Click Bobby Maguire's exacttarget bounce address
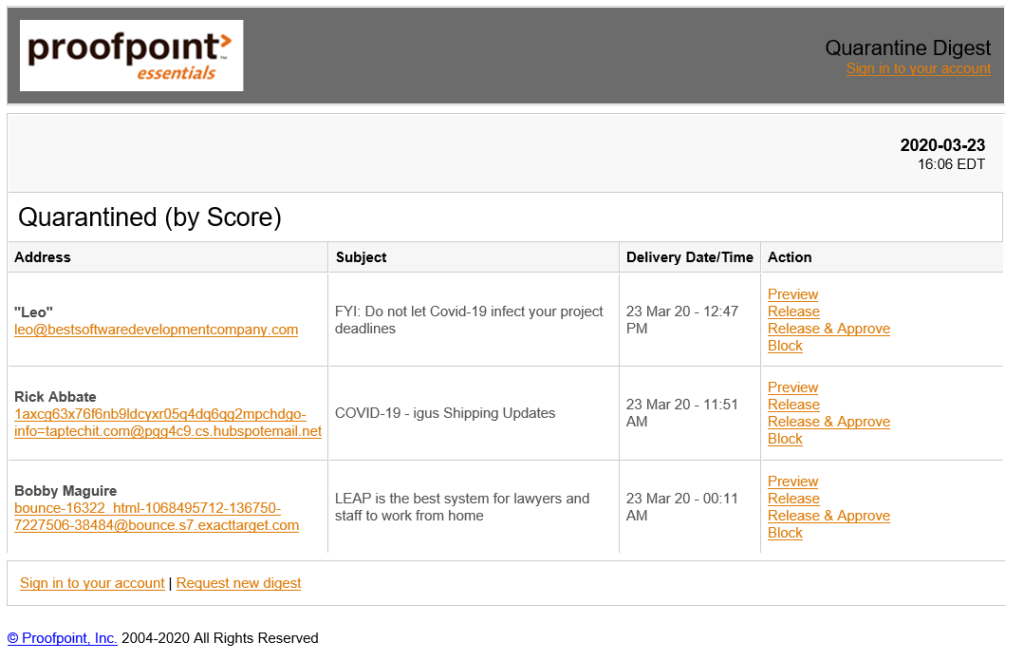The height and width of the screenshot is (661, 1024). (x=156, y=517)
